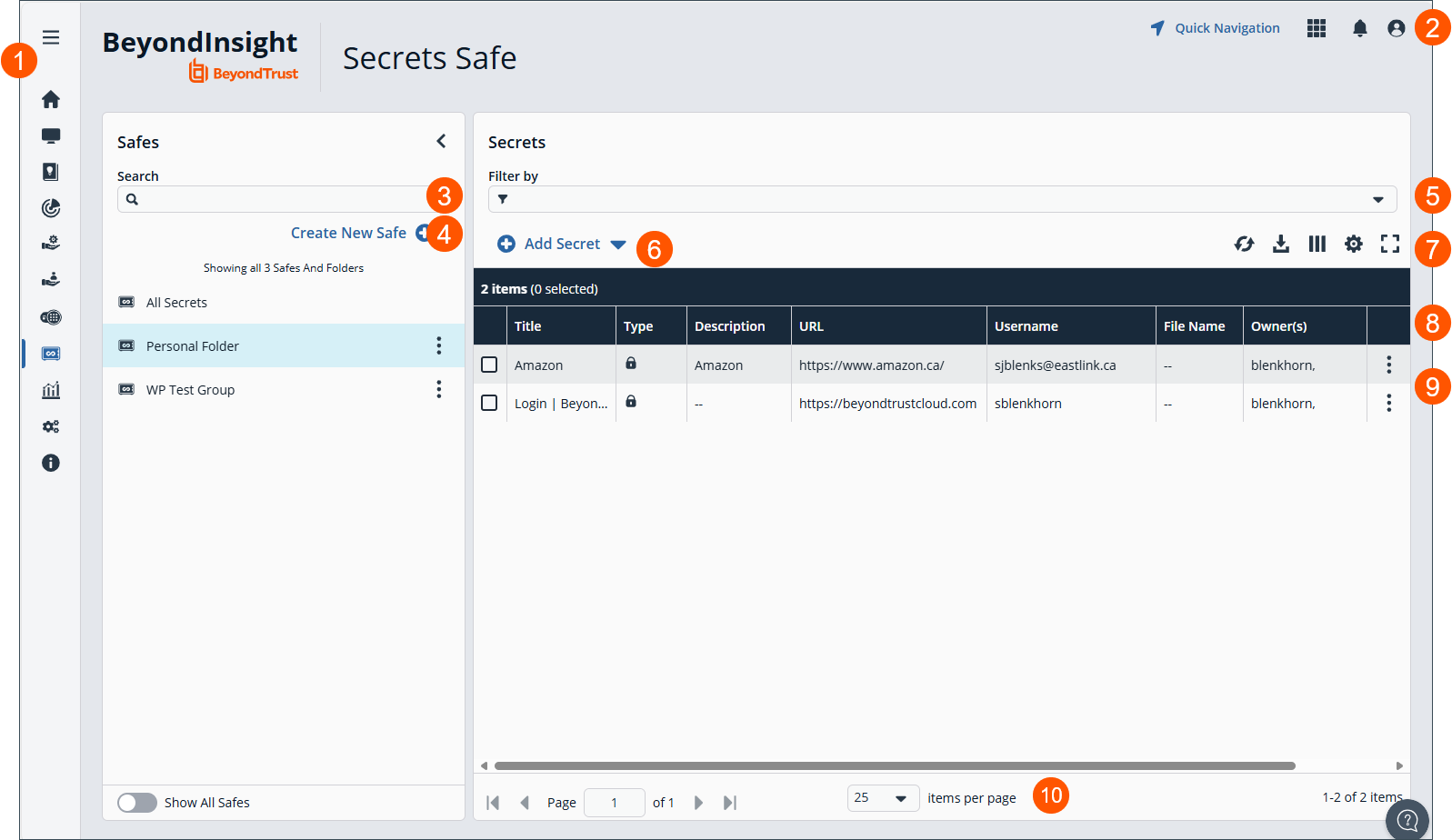
Task: Click the horizontal scrollbar thumb
Action: (895, 765)
